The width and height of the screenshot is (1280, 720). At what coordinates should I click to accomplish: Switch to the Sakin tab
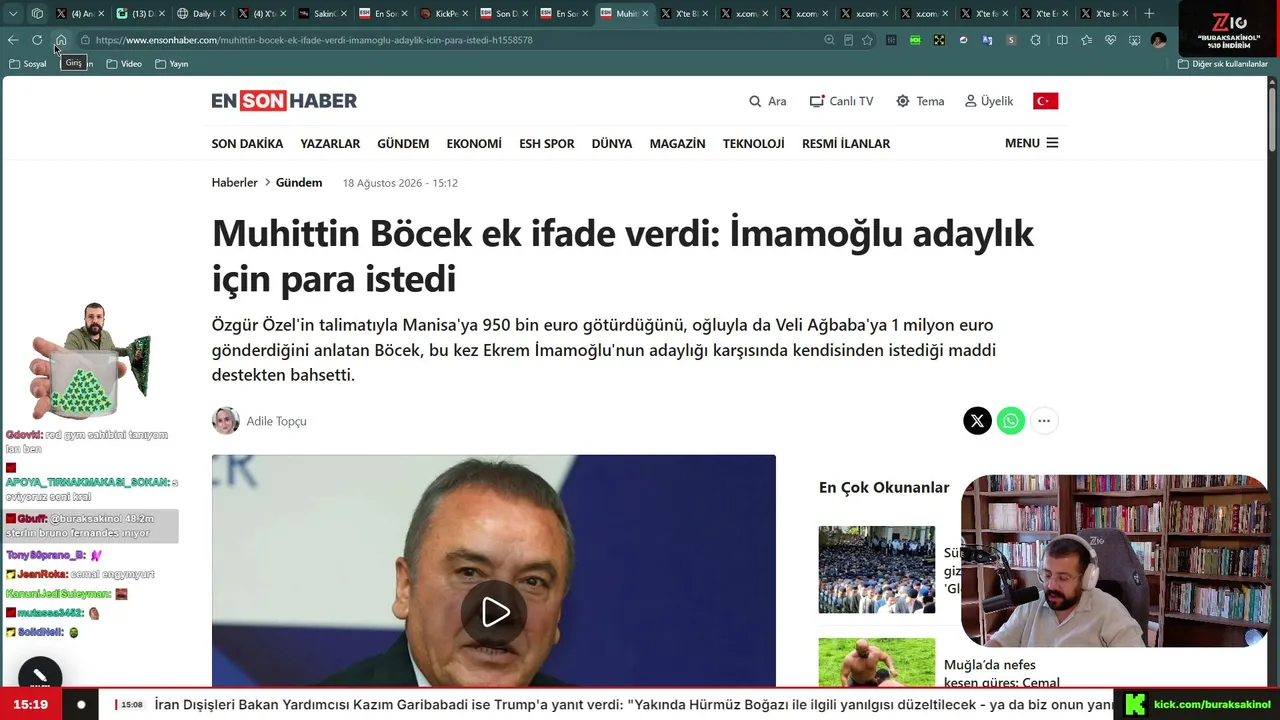pyautogui.click(x=323, y=14)
